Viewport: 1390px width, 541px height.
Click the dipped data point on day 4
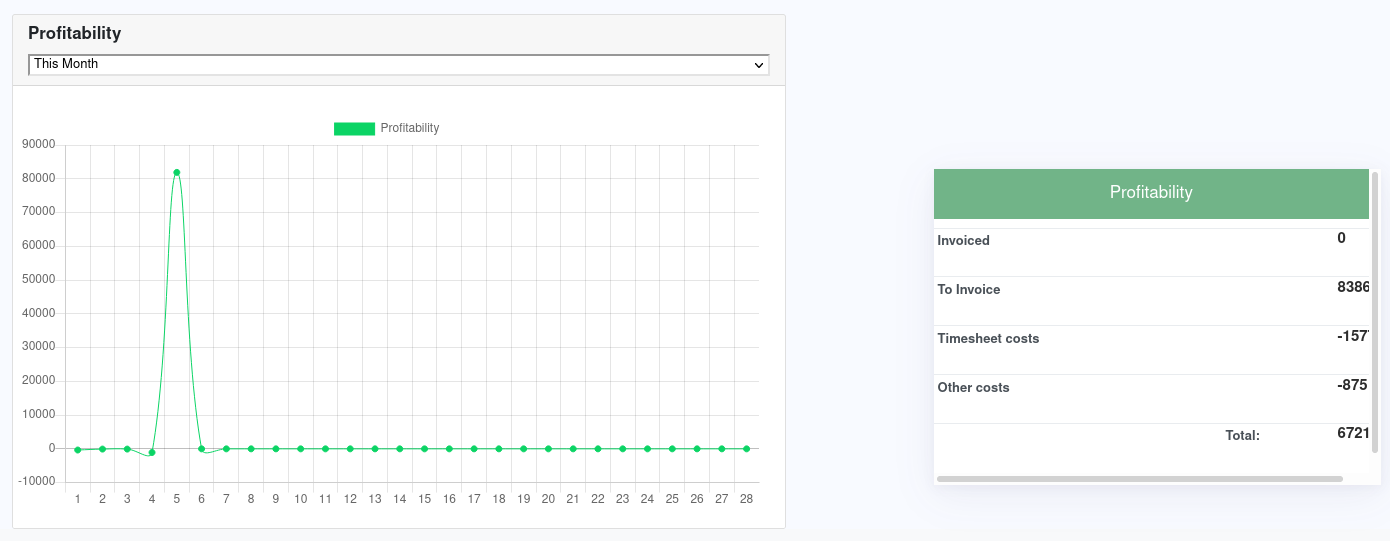(x=152, y=453)
